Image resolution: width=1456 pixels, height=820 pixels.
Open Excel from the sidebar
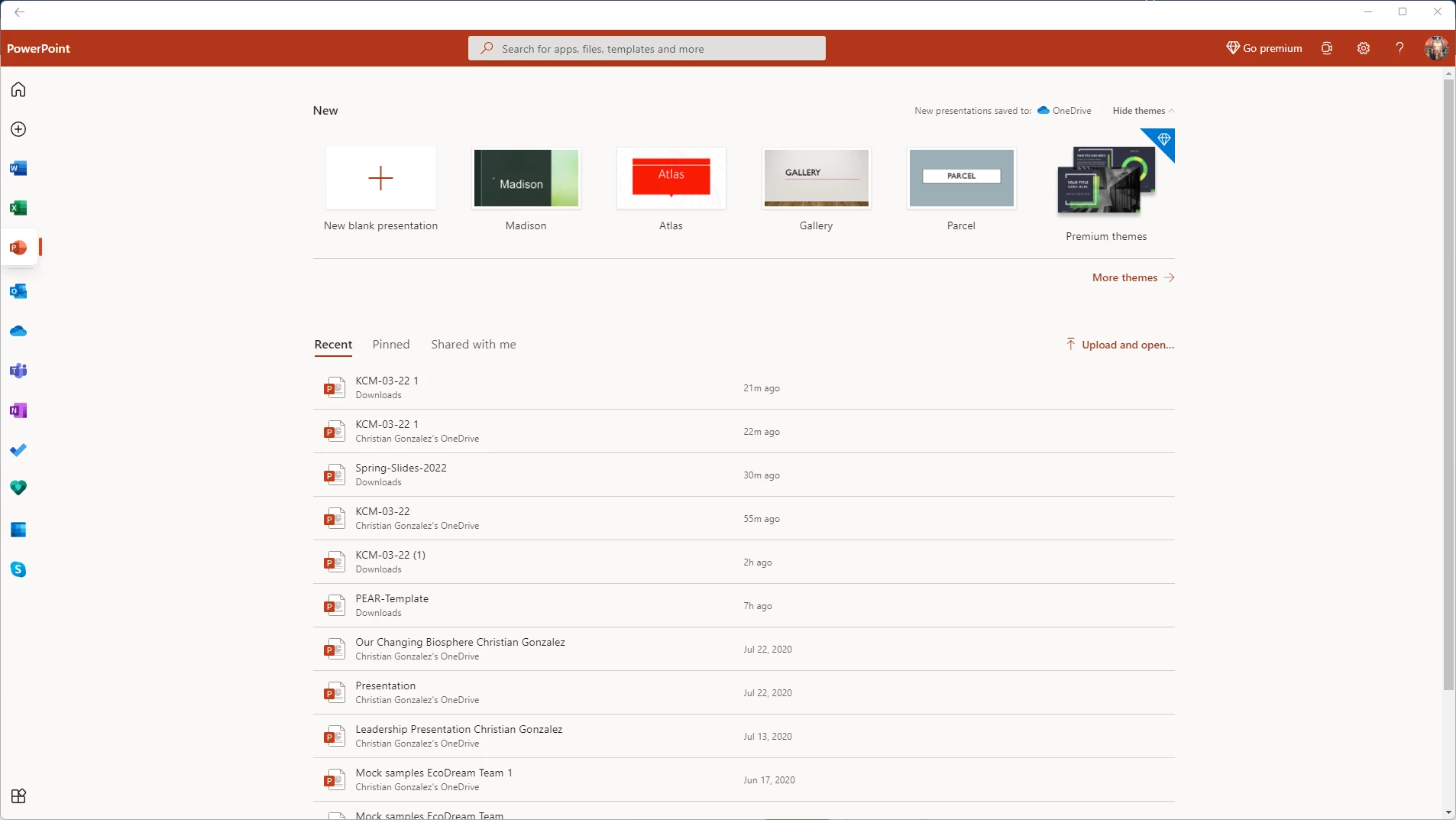(18, 208)
